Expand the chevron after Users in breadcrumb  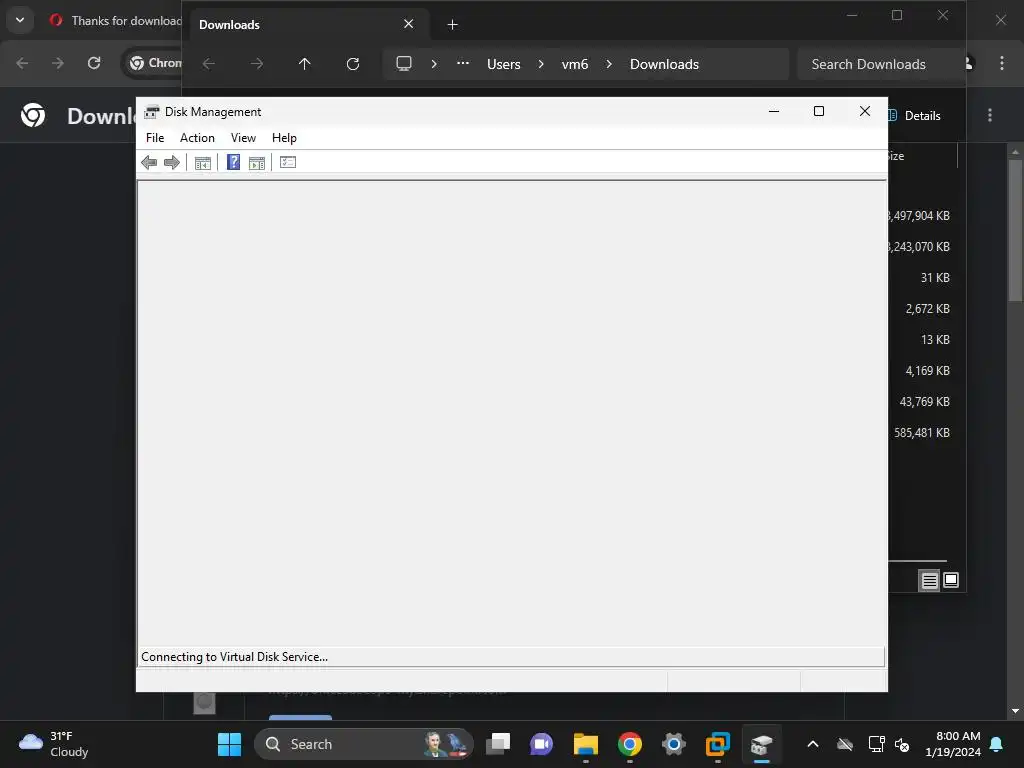pos(541,64)
